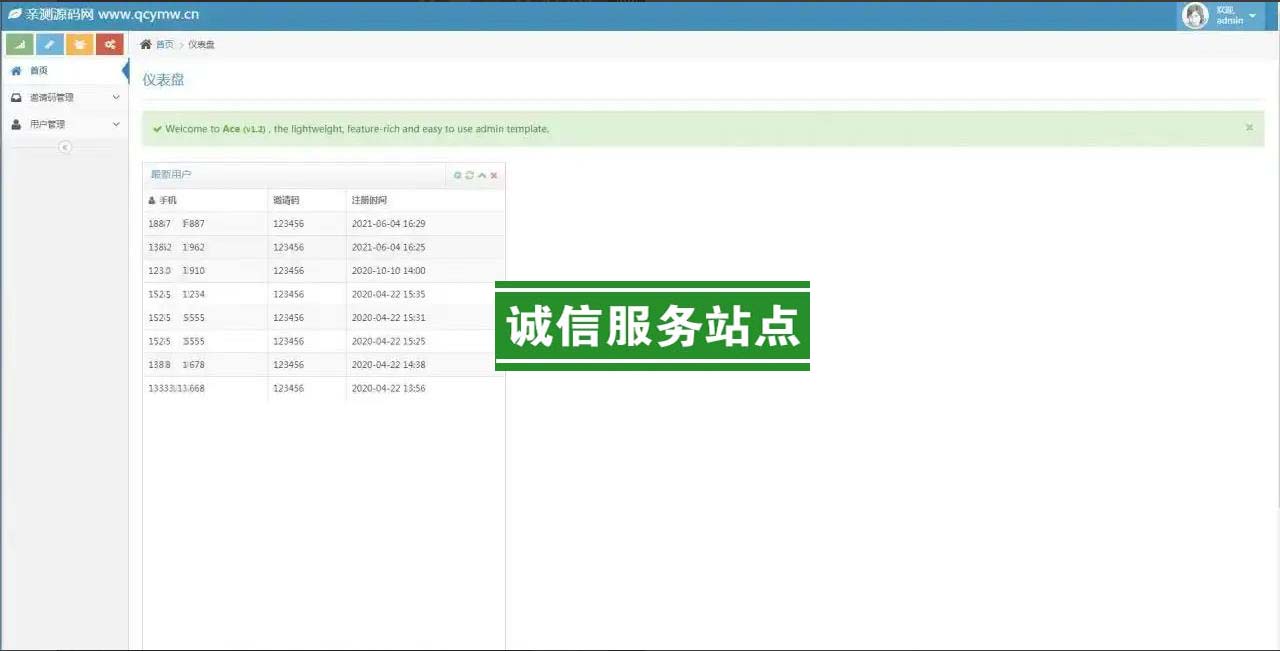Click the 首页 breadcrumb link
This screenshot has height=651, width=1280.
coord(164,44)
